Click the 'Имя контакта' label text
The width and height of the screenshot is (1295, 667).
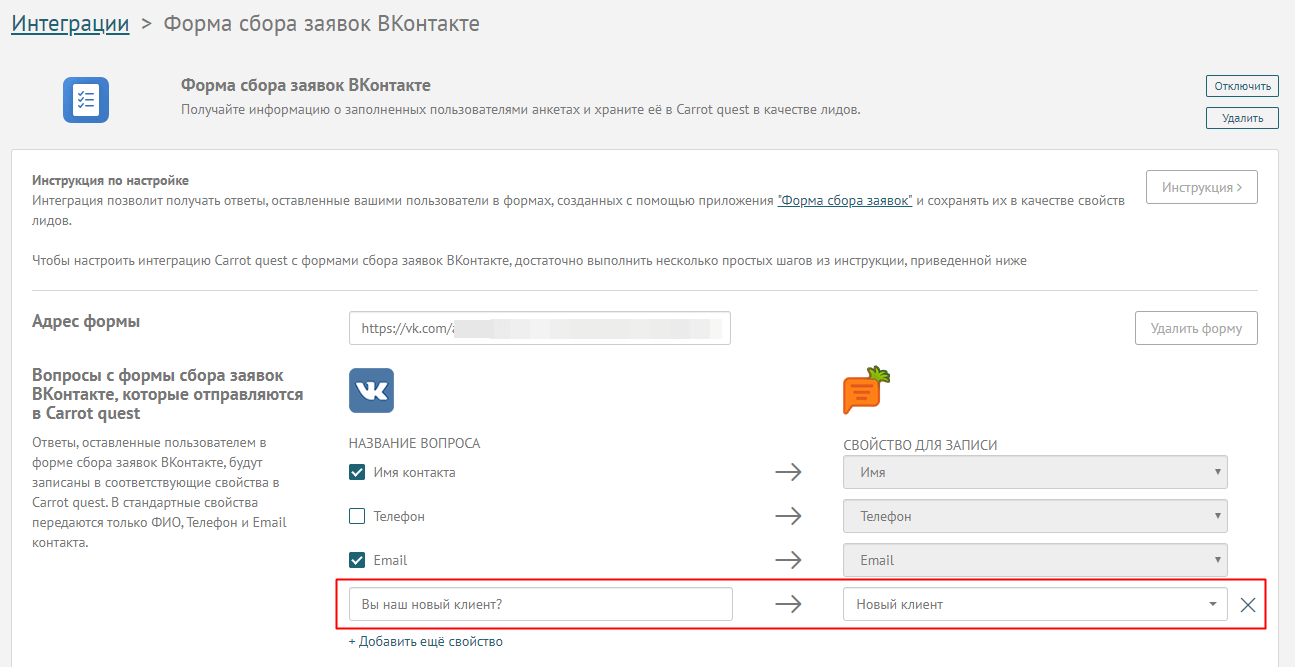(414, 472)
